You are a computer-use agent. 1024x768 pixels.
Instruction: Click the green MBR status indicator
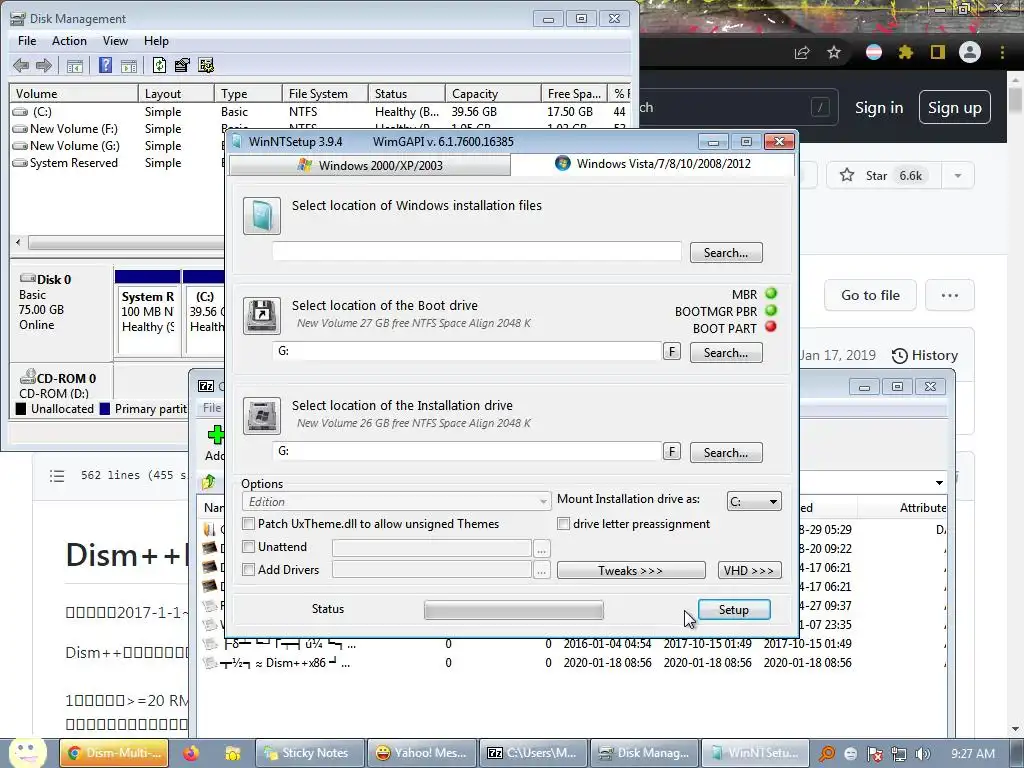pyautogui.click(x=771, y=294)
